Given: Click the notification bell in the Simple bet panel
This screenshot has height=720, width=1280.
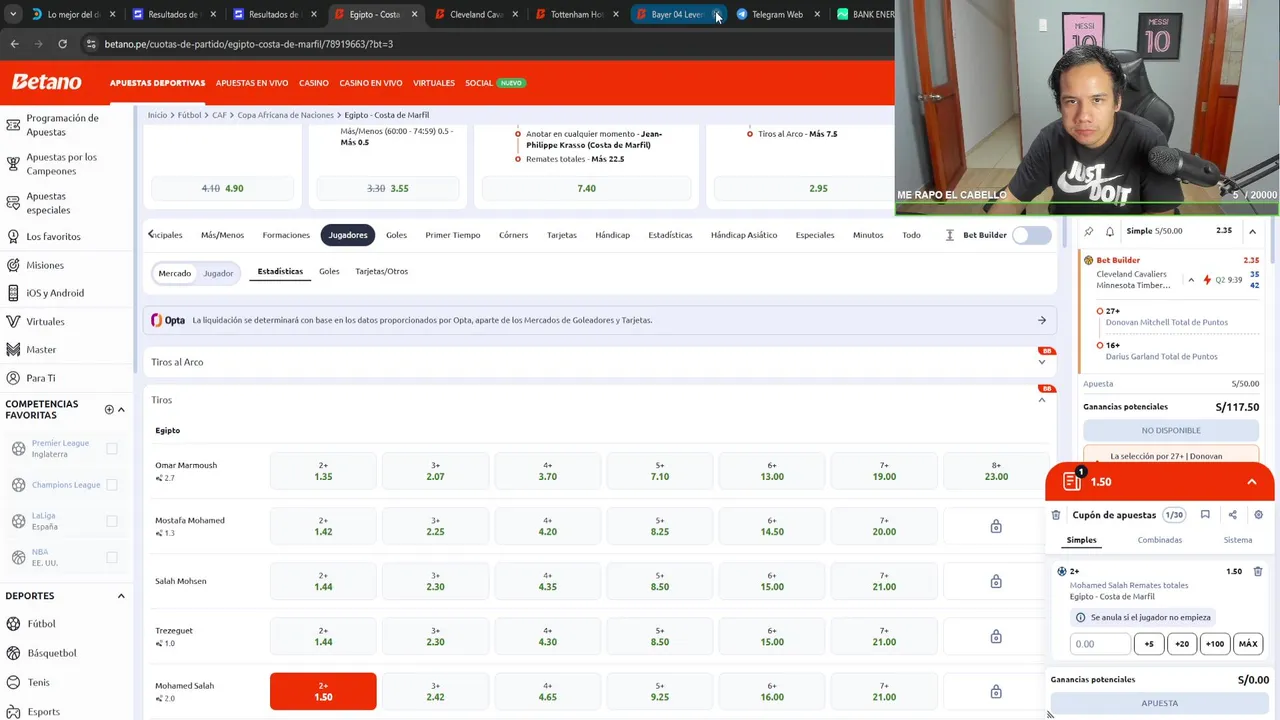Looking at the screenshot, I should pos(1110,231).
